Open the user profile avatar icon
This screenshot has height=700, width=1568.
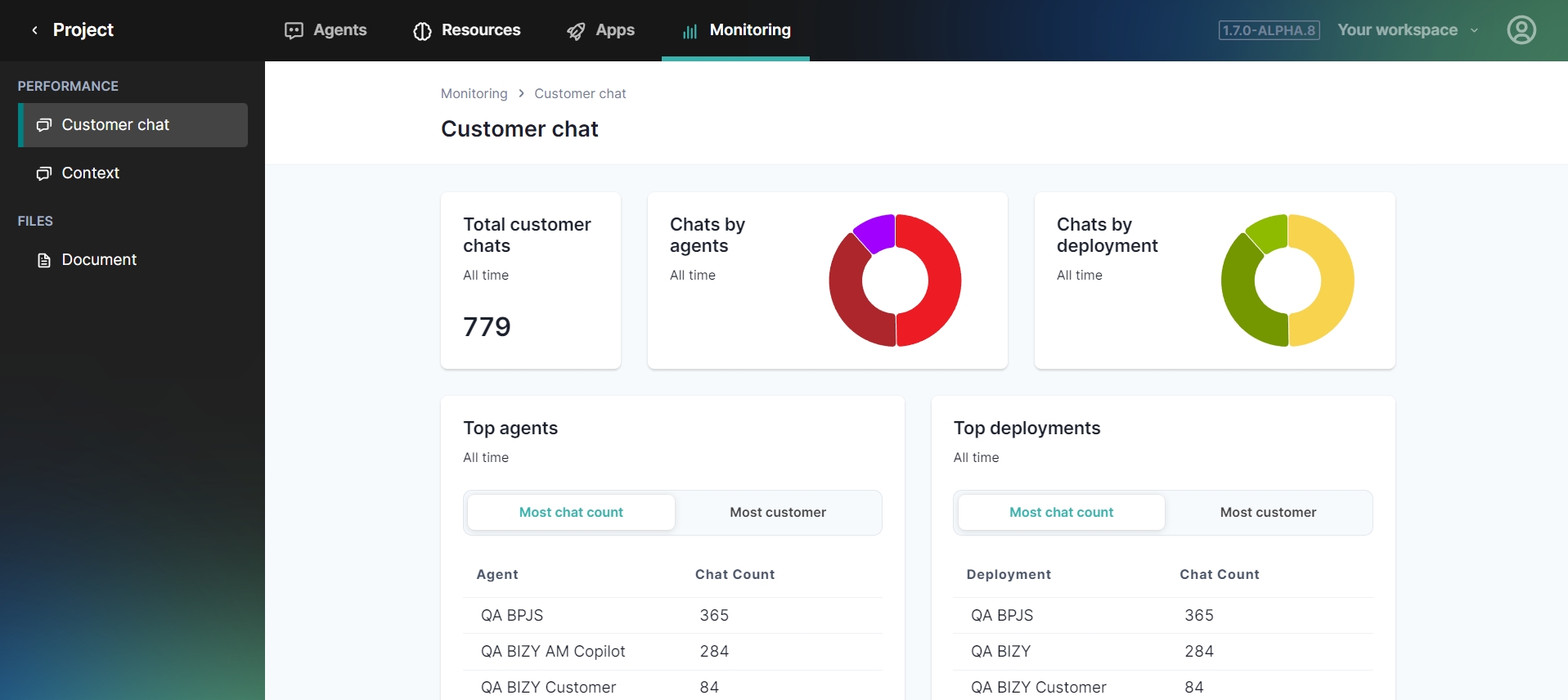(x=1521, y=30)
